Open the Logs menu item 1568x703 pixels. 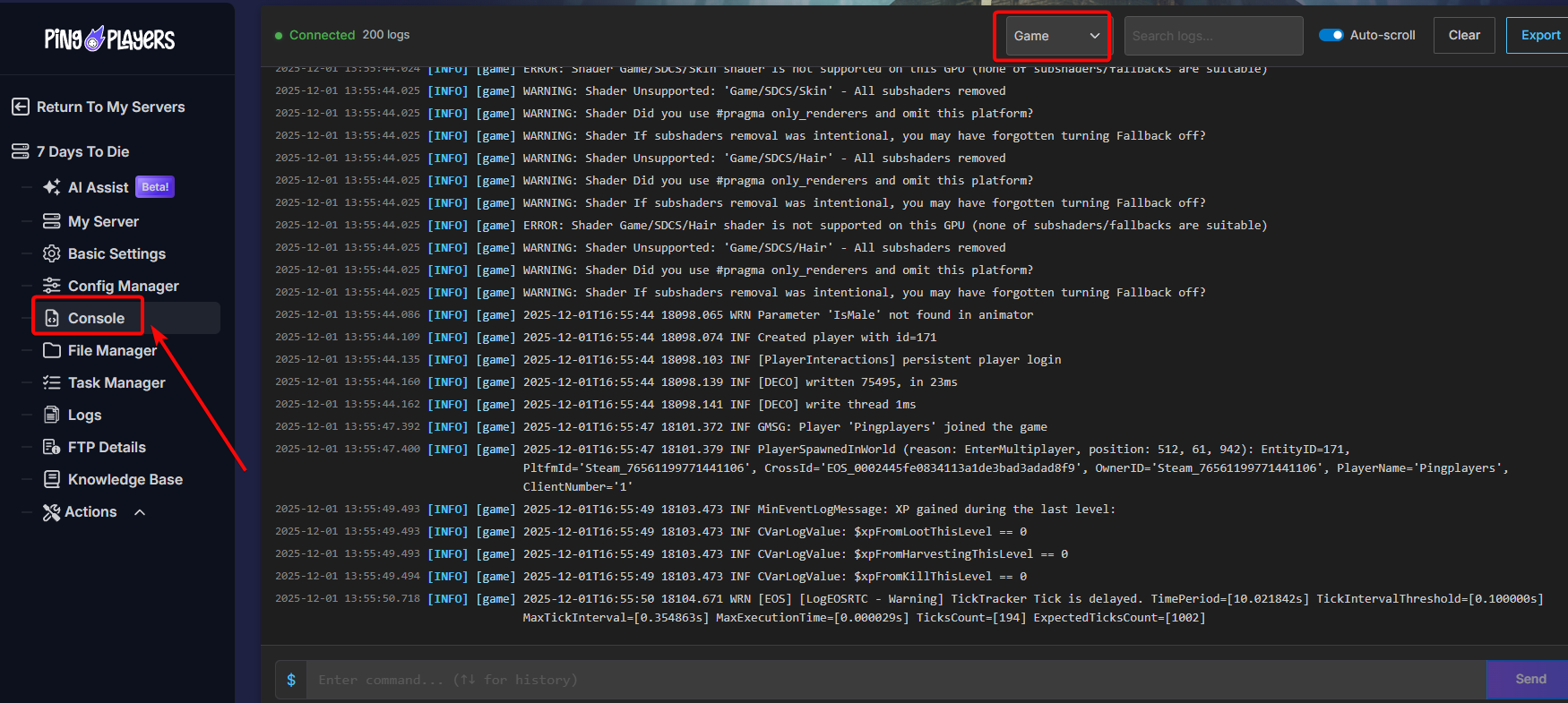[84, 415]
